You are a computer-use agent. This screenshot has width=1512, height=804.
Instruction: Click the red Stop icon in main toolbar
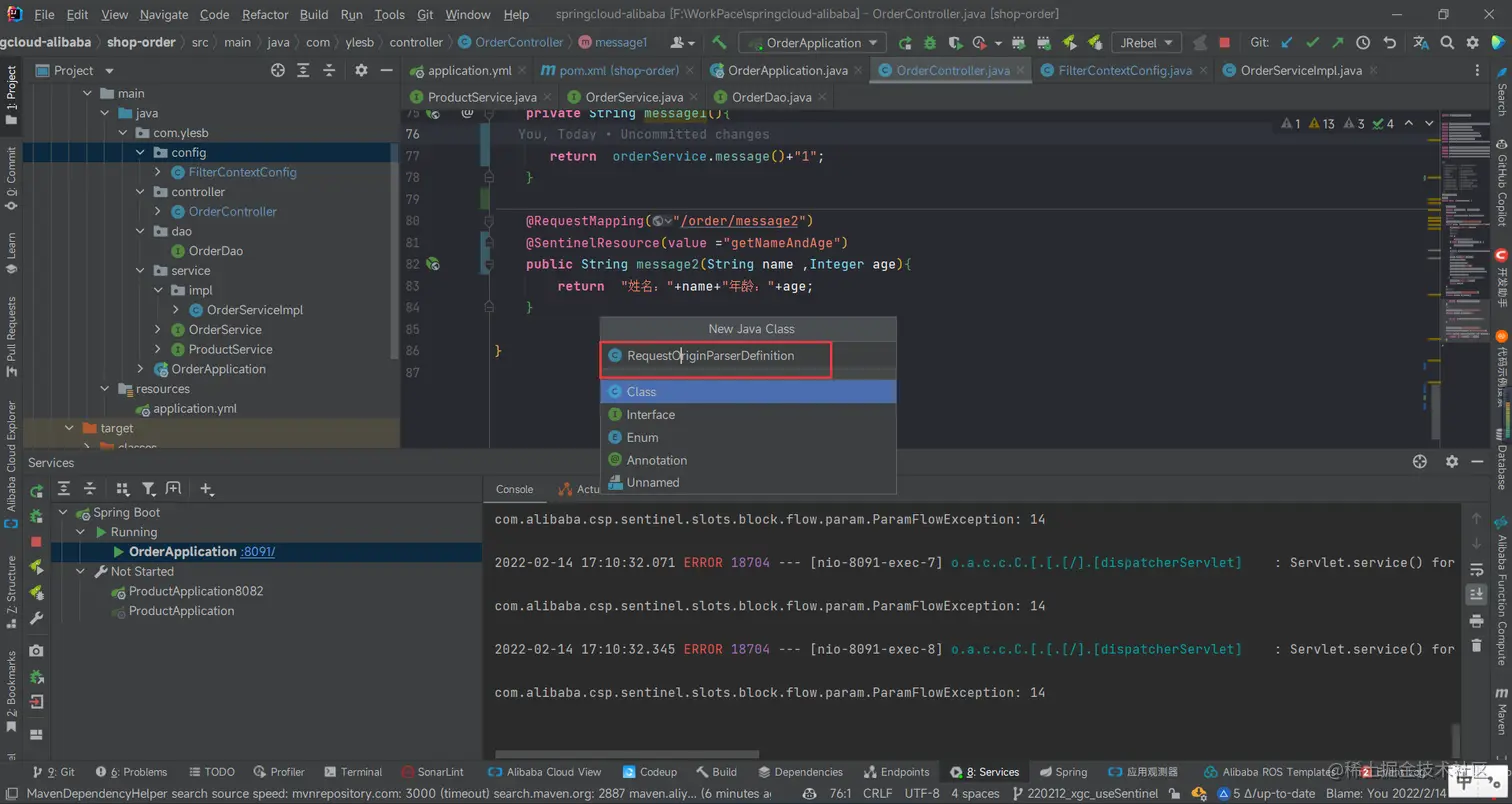[x=1224, y=43]
